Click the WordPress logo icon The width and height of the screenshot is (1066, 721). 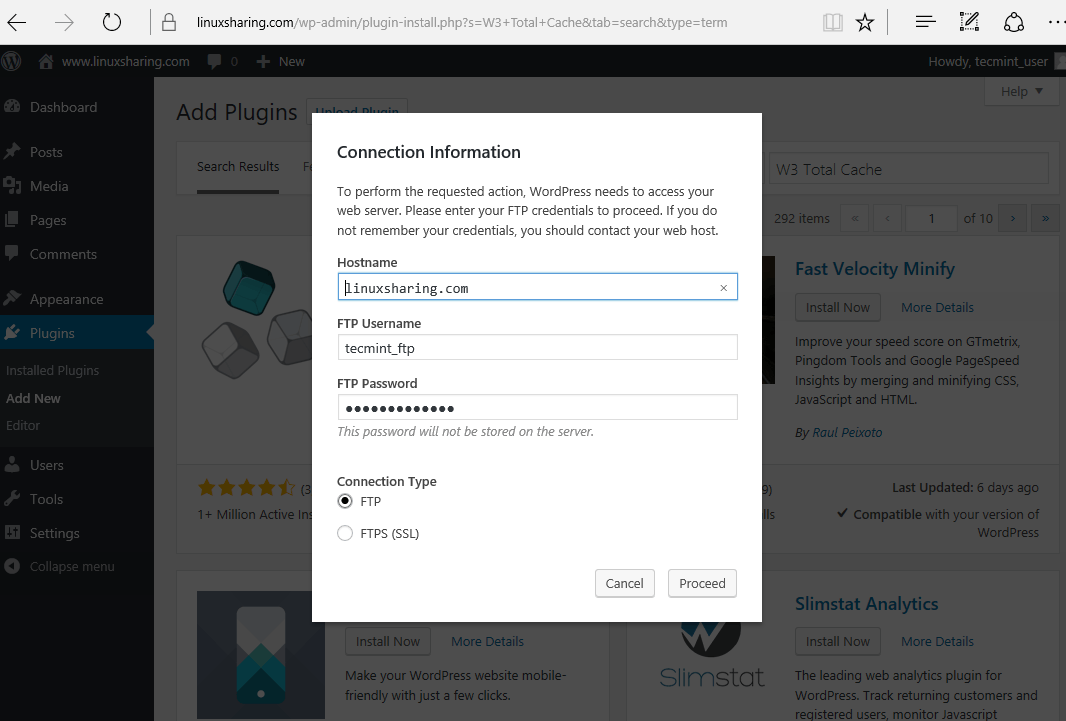click(x=12, y=61)
